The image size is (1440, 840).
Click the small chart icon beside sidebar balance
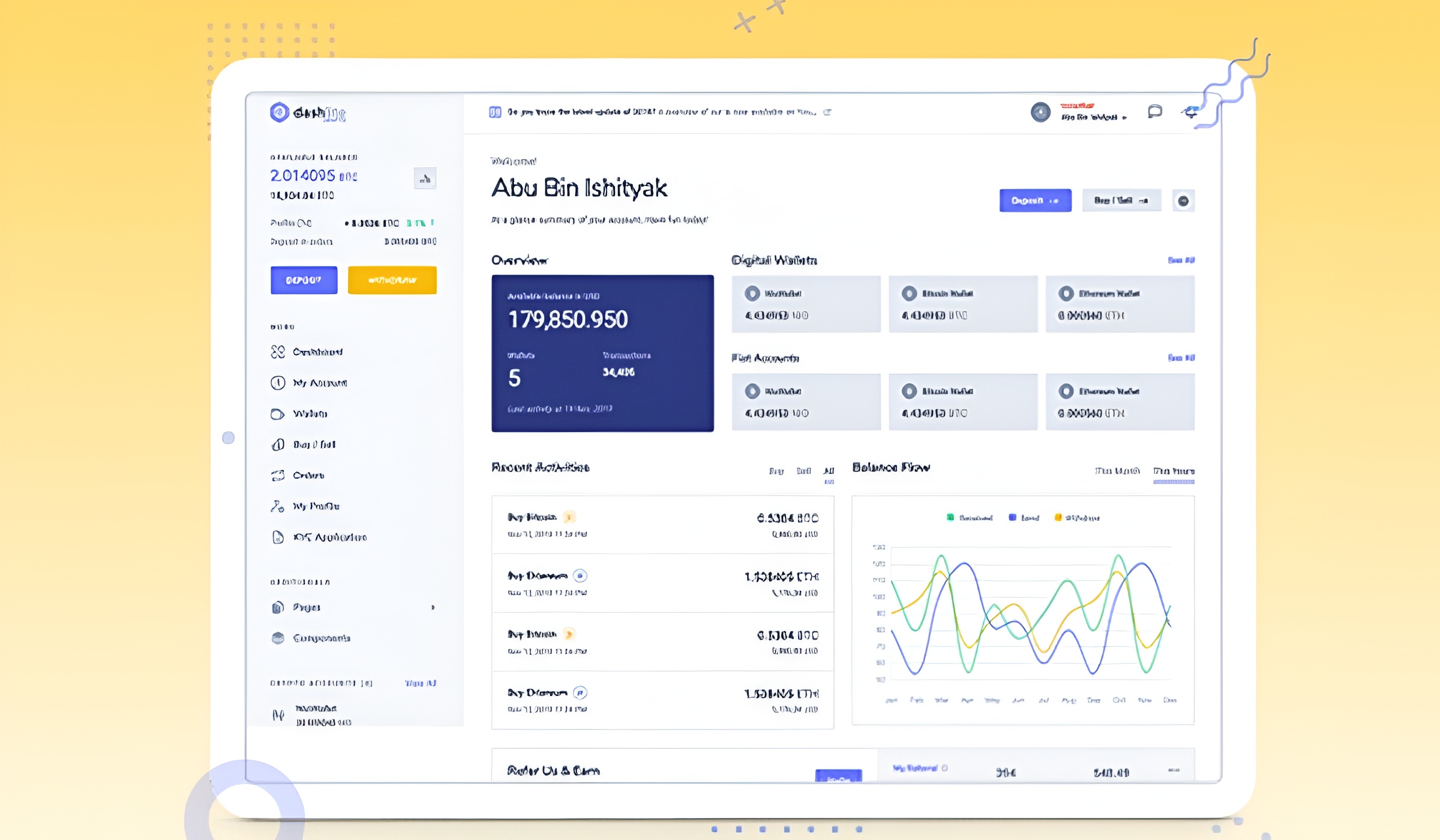tap(425, 179)
